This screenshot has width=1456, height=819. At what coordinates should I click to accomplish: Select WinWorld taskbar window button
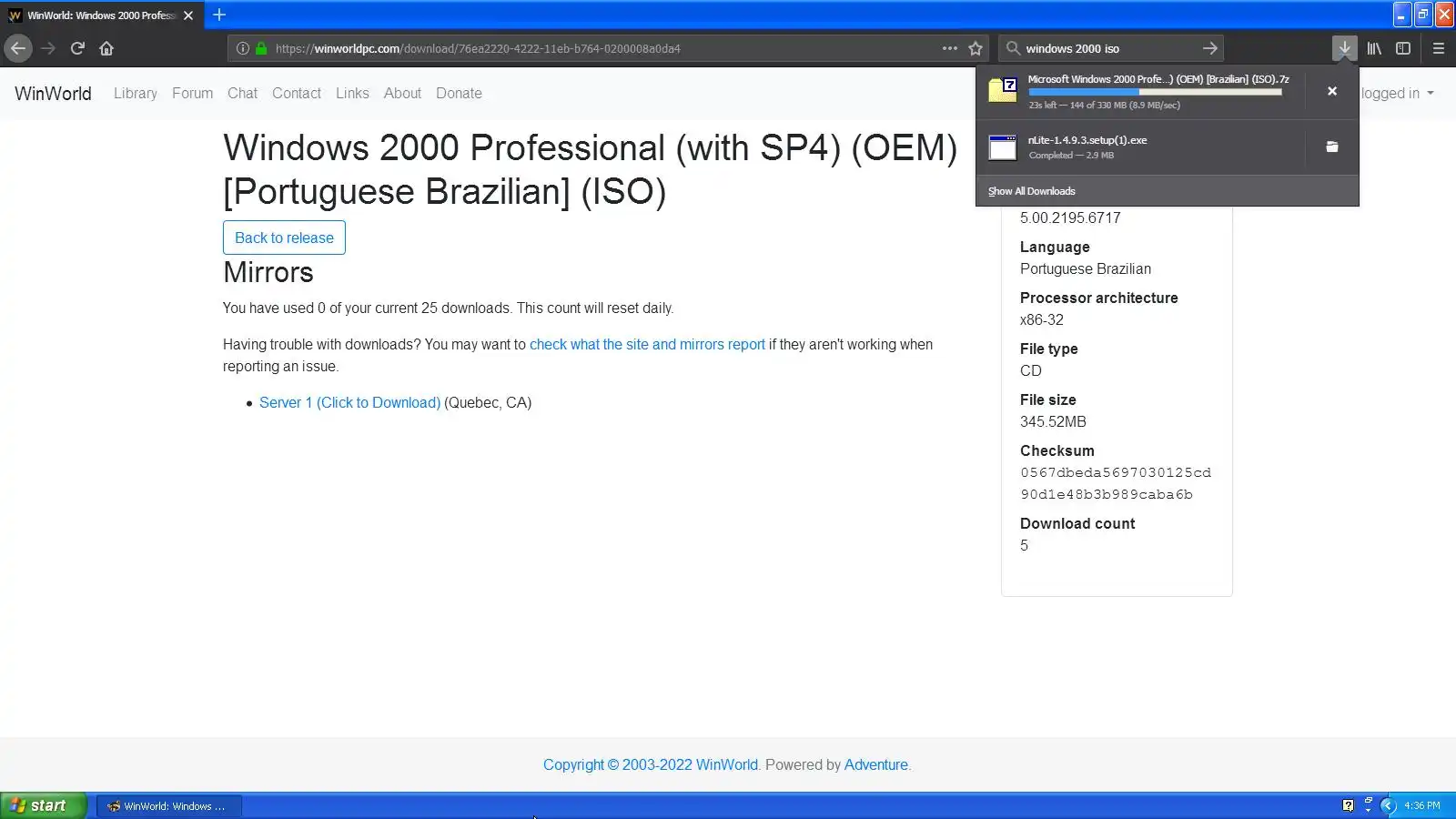click(x=168, y=805)
